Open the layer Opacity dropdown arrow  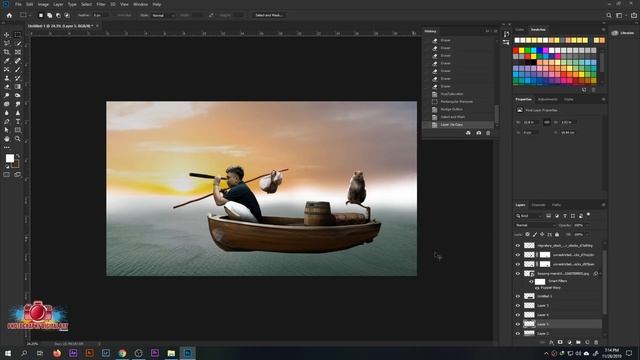(587, 225)
